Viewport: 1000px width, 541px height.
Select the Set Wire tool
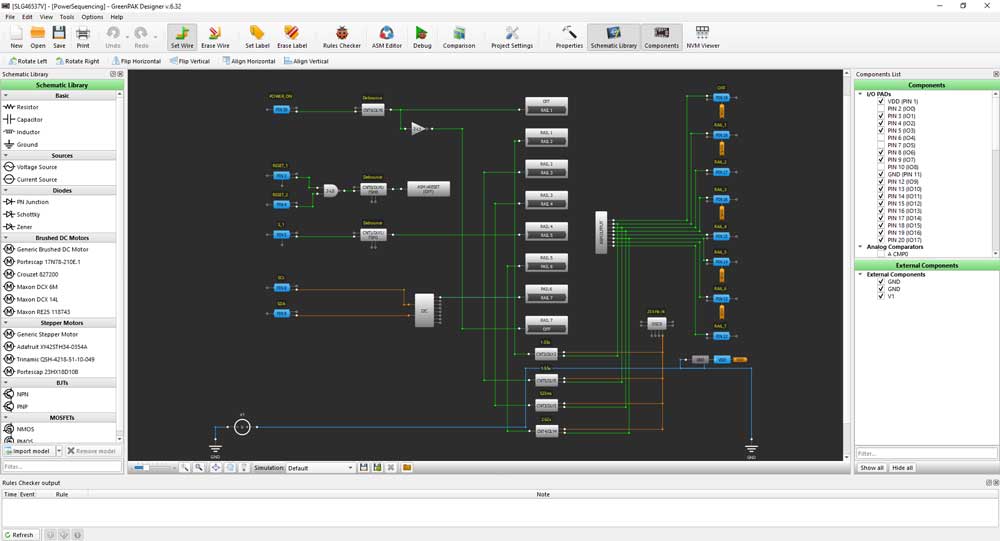click(182, 37)
